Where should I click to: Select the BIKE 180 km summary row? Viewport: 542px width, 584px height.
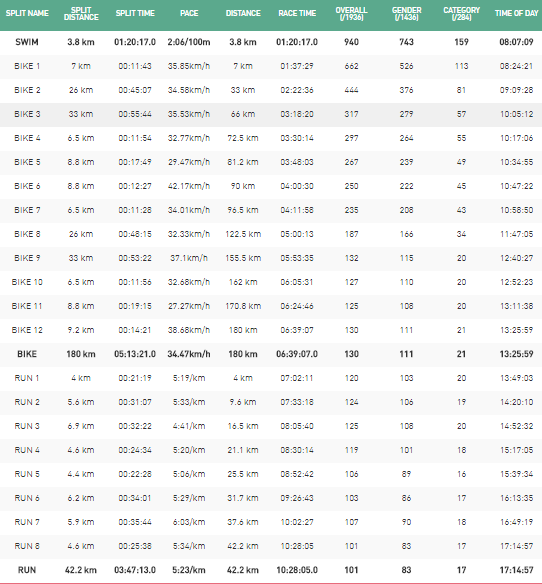click(x=271, y=354)
